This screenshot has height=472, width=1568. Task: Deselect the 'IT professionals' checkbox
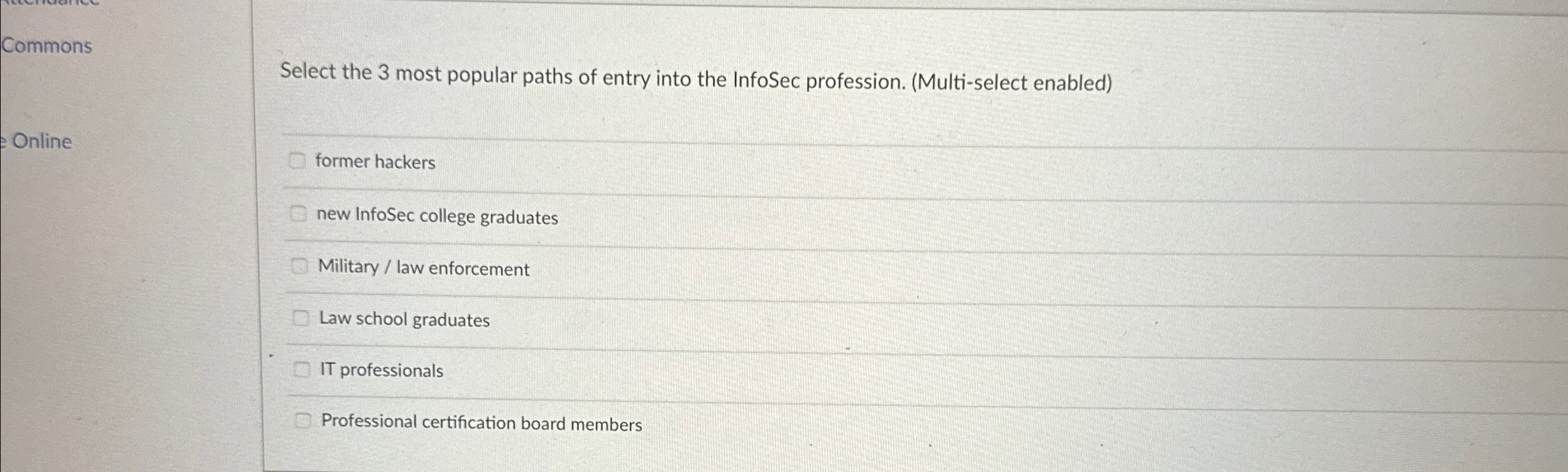point(302,368)
